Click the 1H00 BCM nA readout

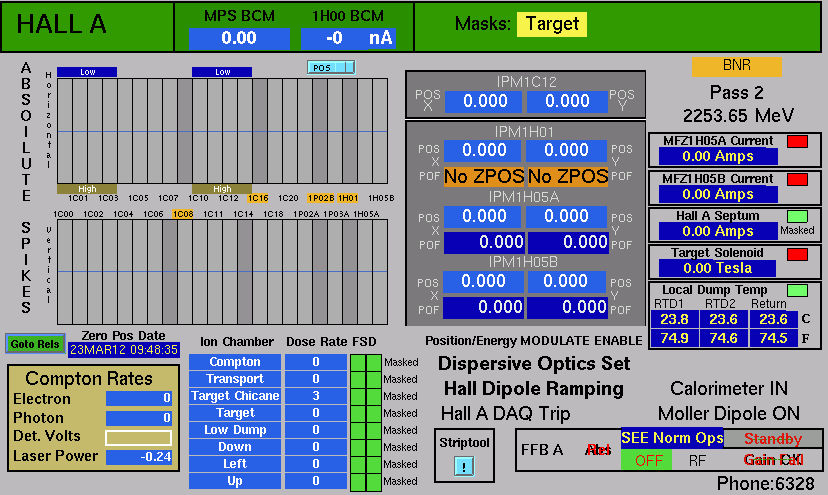pyautogui.click(x=349, y=38)
